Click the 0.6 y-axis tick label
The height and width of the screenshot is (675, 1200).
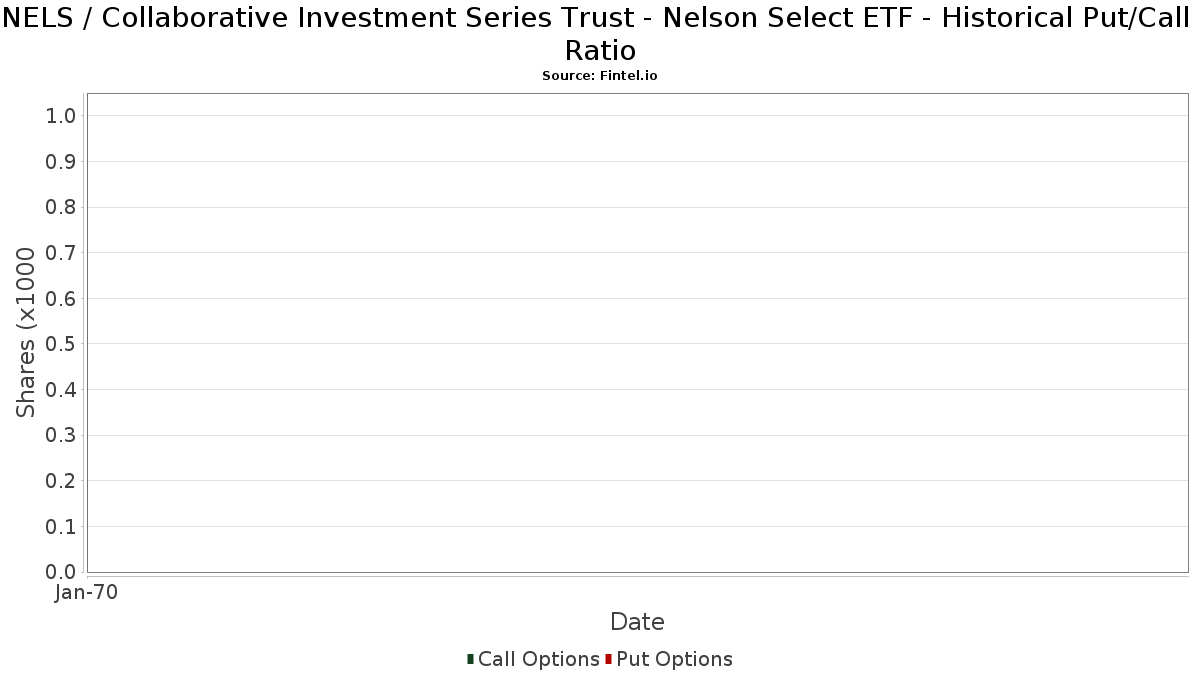pos(61,299)
